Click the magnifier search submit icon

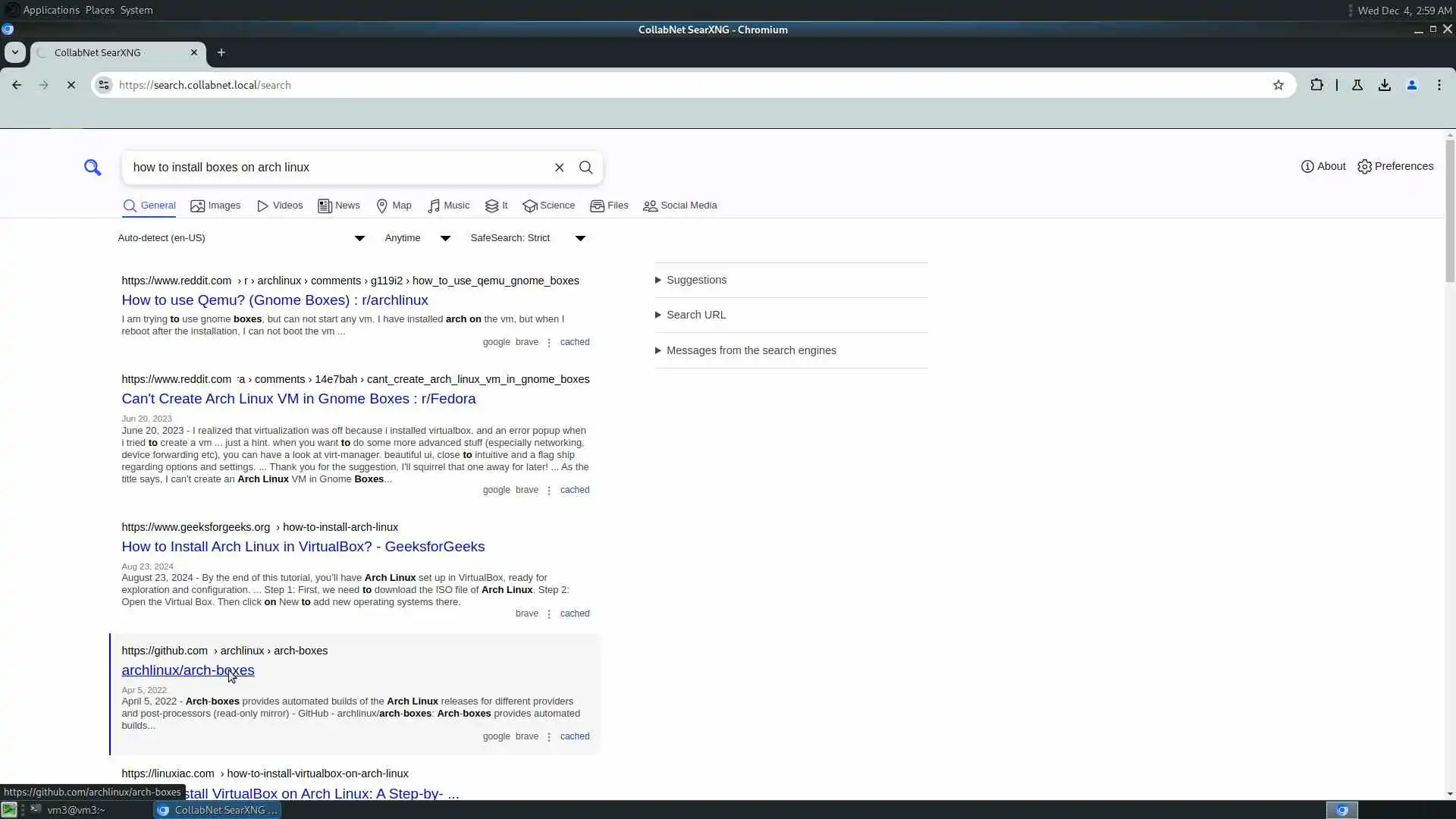(585, 168)
